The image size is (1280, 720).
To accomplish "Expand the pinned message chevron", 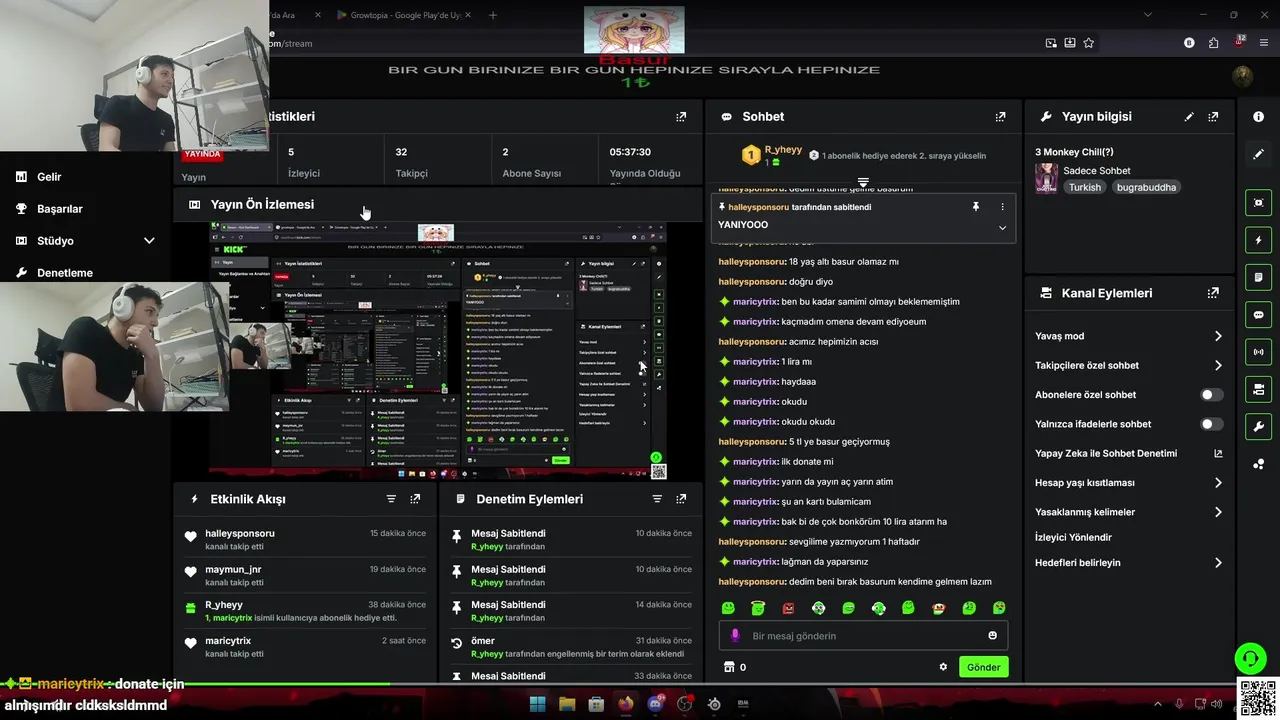I will (1002, 228).
